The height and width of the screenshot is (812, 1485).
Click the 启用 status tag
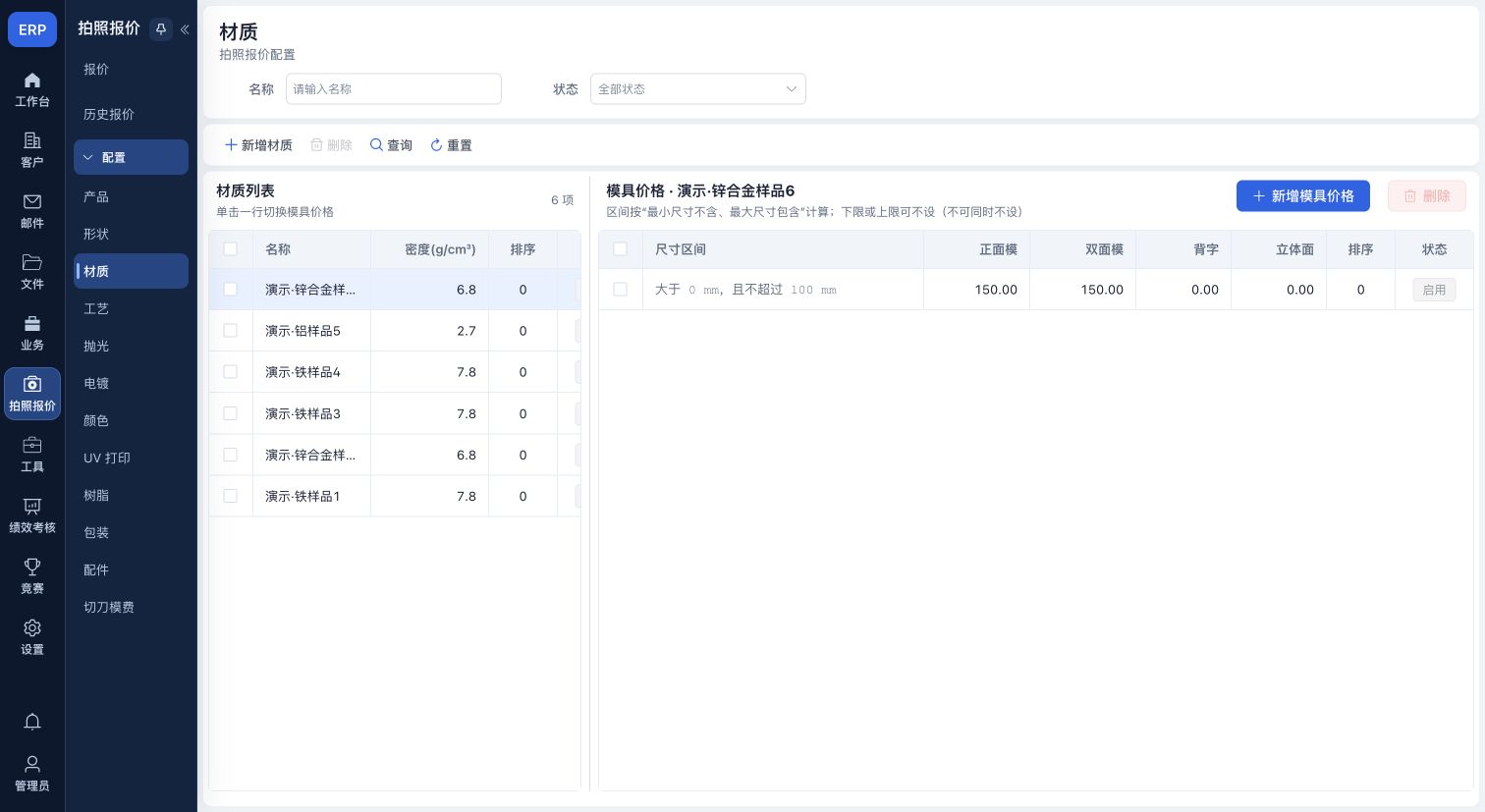pyautogui.click(x=1434, y=290)
